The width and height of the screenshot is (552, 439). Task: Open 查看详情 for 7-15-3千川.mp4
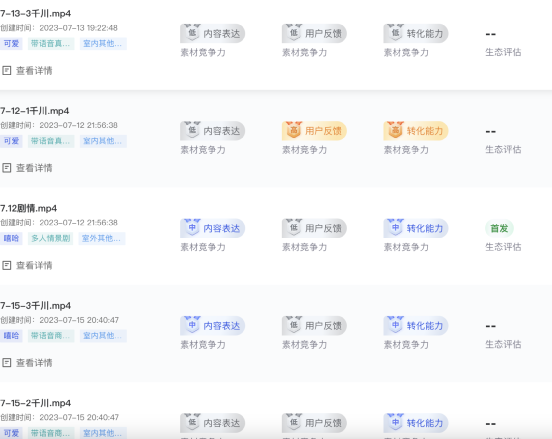pos(27,363)
